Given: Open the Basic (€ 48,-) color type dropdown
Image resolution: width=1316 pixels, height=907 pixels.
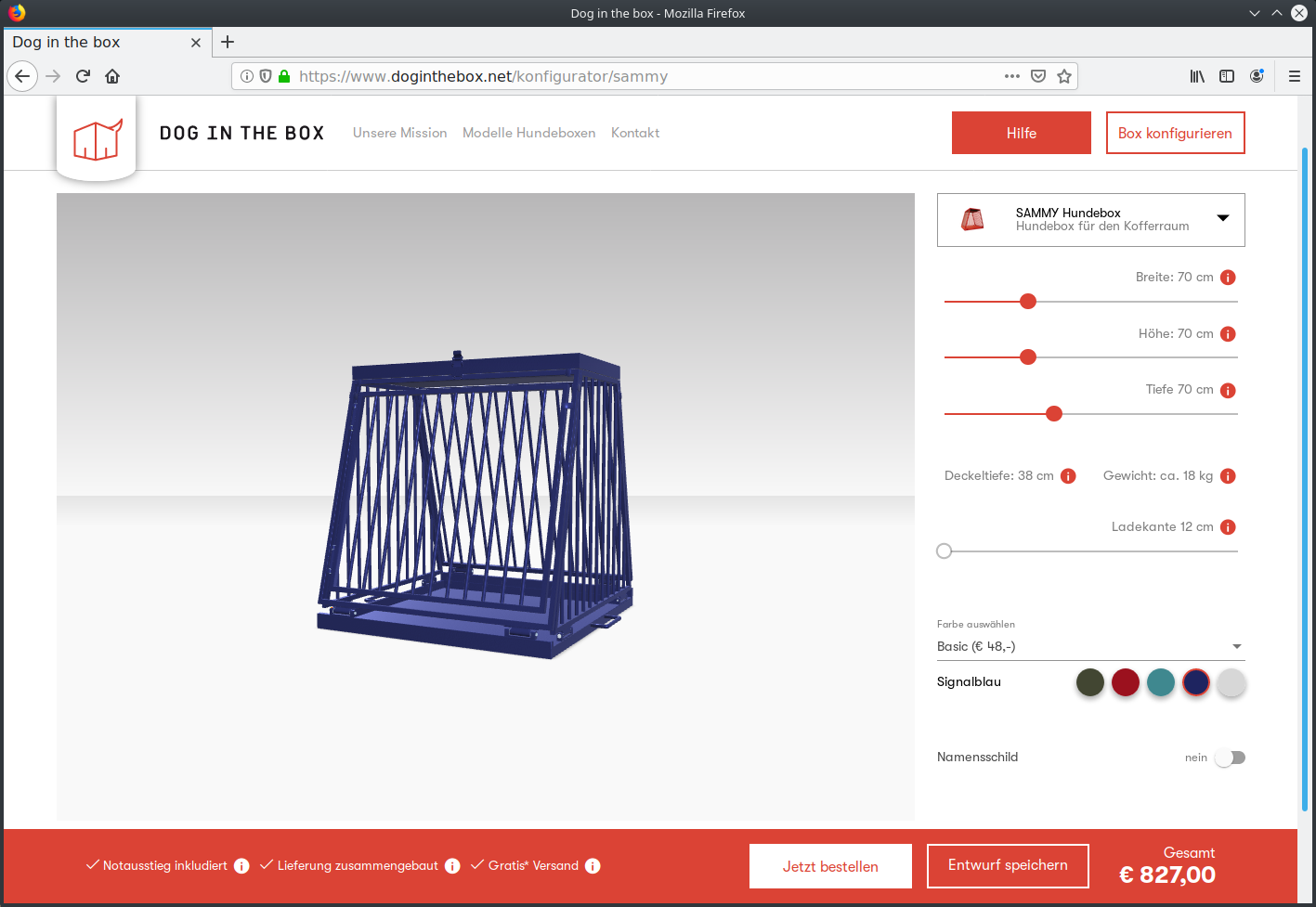Looking at the screenshot, I should pos(1091,646).
